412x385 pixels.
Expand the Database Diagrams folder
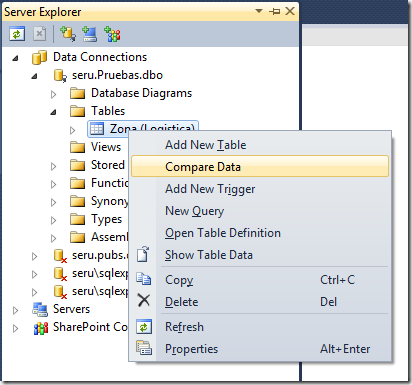pyautogui.click(x=53, y=94)
